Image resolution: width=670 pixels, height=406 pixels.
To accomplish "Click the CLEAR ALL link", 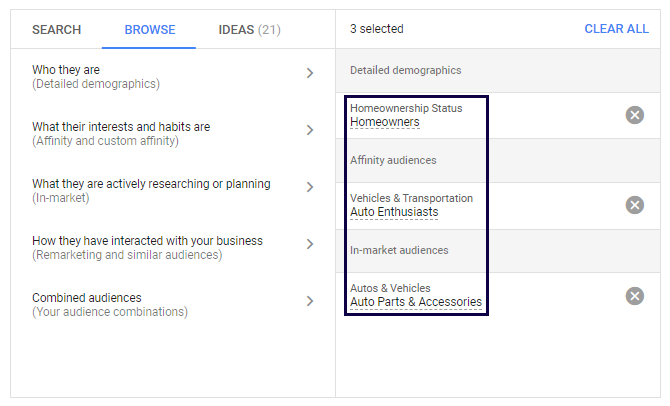I will pos(616,29).
